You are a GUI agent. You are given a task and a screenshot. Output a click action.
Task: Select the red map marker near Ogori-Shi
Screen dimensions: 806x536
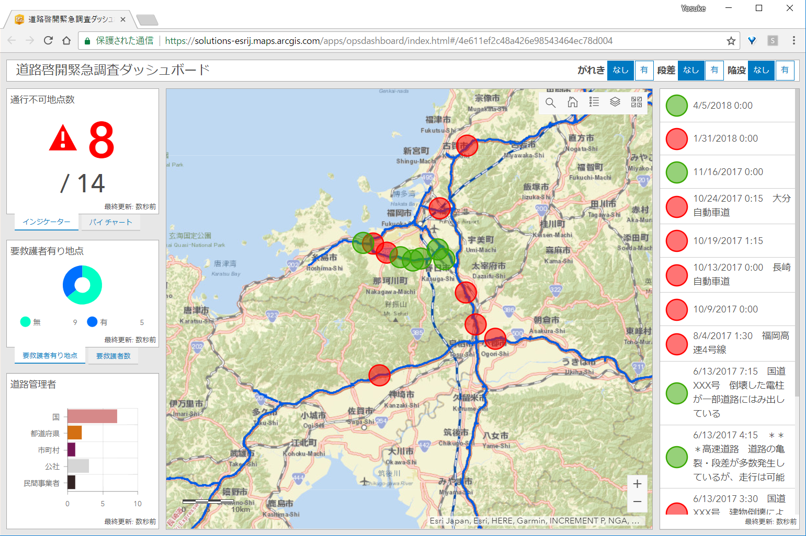[495, 338]
